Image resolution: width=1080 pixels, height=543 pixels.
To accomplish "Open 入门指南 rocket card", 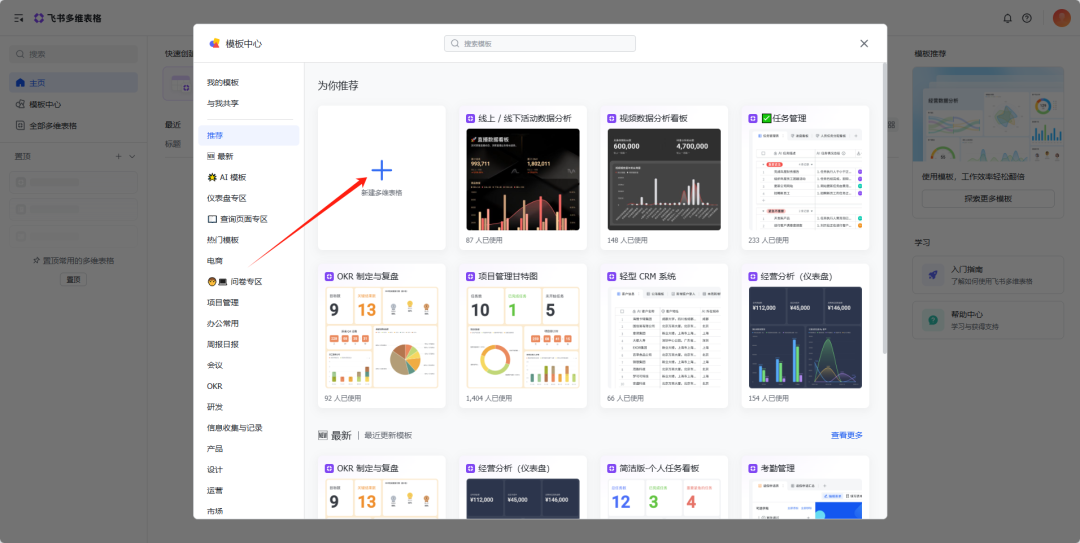I will click(932, 275).
